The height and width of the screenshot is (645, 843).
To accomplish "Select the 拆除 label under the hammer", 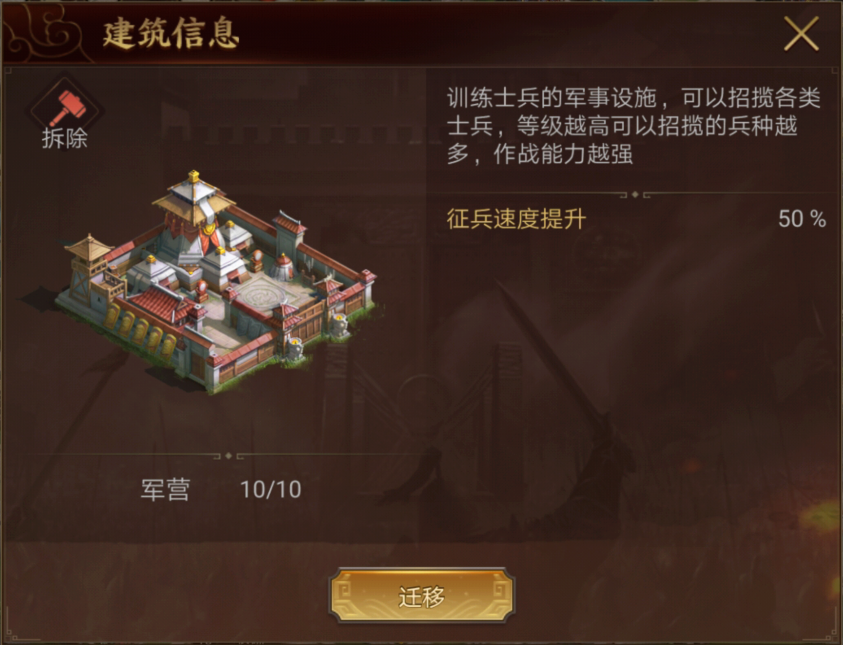I will tap(65, 139).
